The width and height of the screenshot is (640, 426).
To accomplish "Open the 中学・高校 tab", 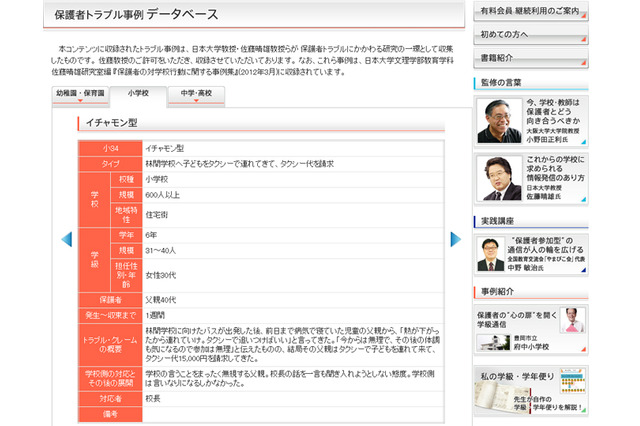I will pyautogui.click(x=196, y=95).
